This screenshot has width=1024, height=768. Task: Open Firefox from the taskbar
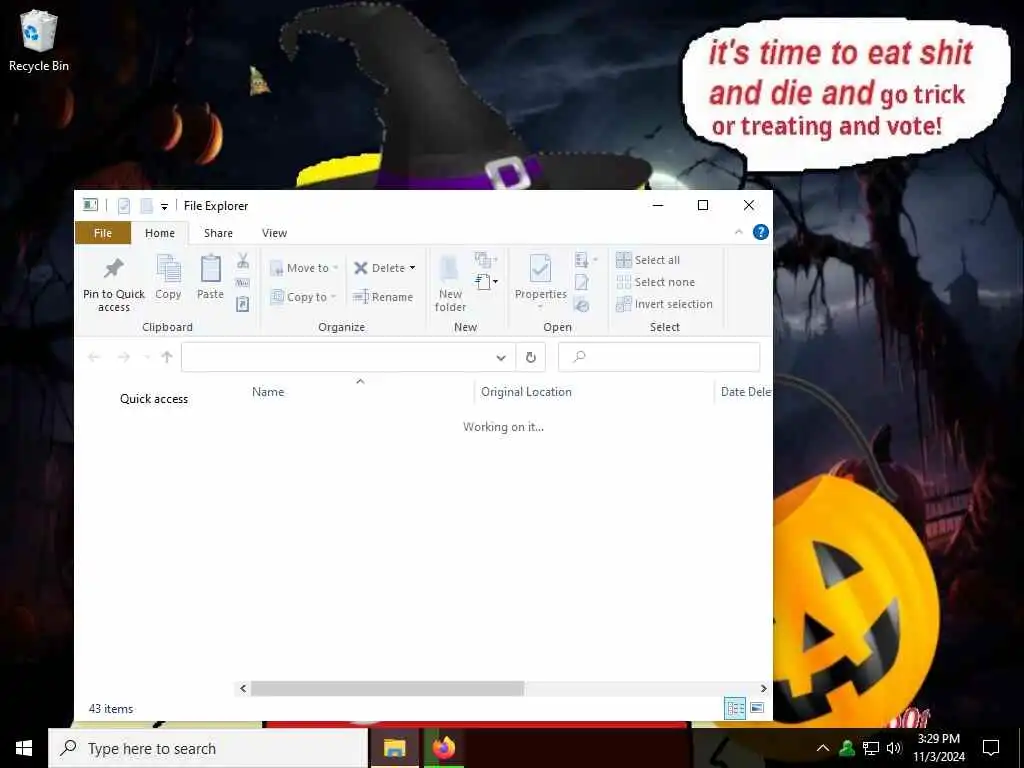[x=443, y=748]
